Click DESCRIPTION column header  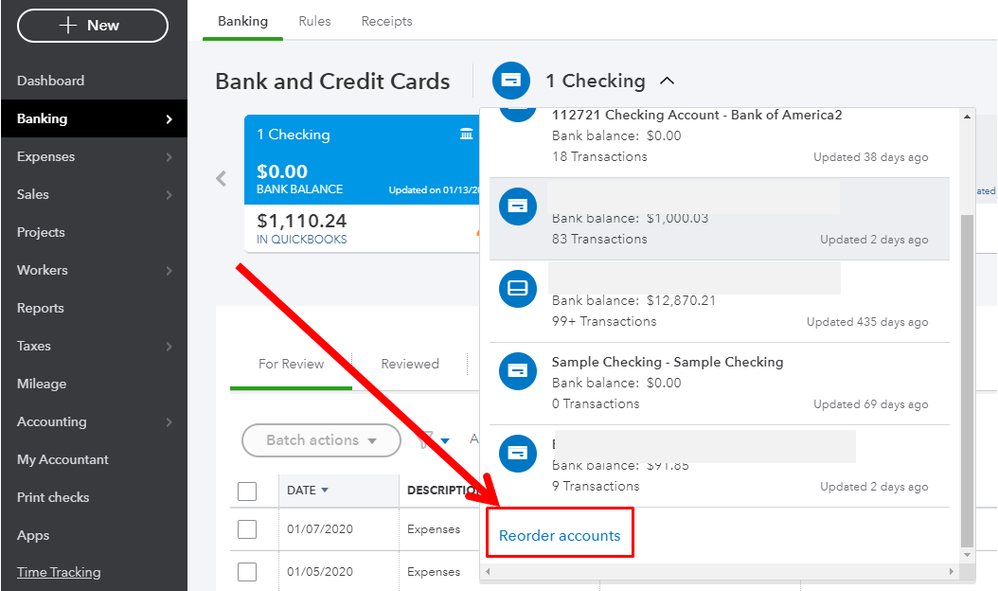(443, 490)
